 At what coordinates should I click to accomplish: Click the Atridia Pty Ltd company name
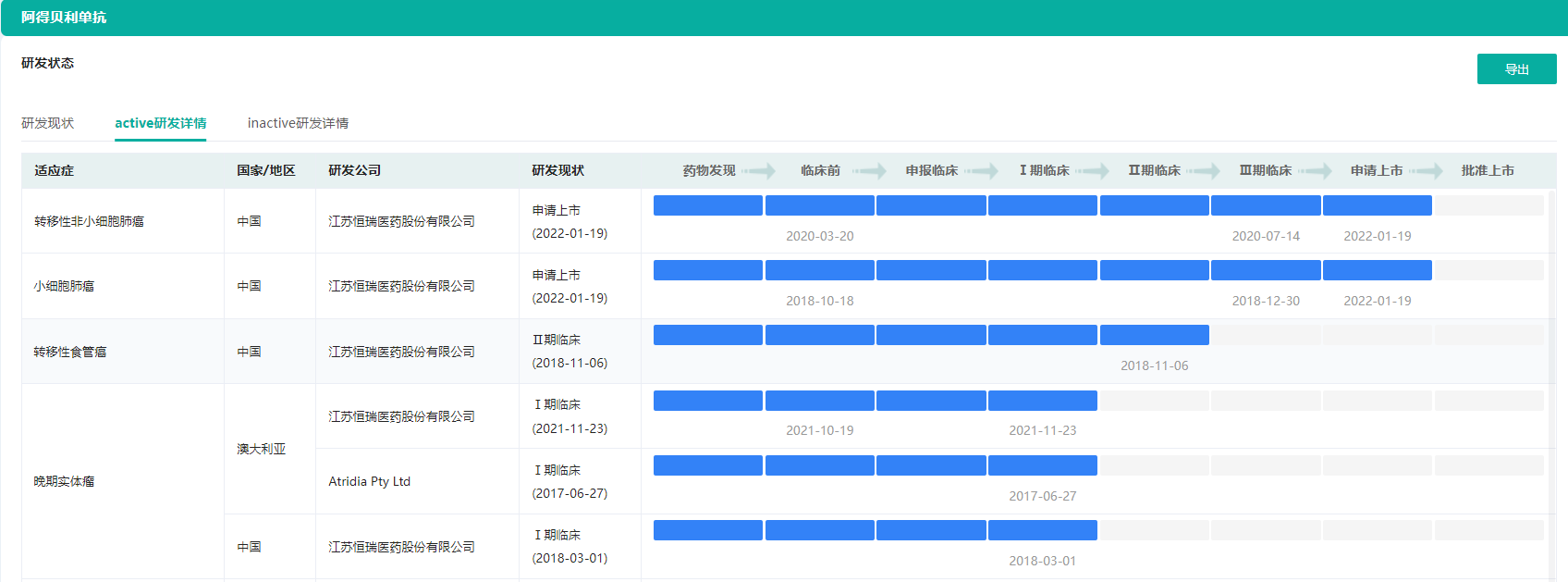click(x=369, y=481)
